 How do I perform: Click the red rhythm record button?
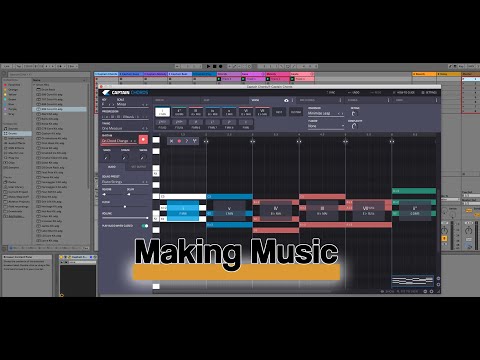pos(143,139)
